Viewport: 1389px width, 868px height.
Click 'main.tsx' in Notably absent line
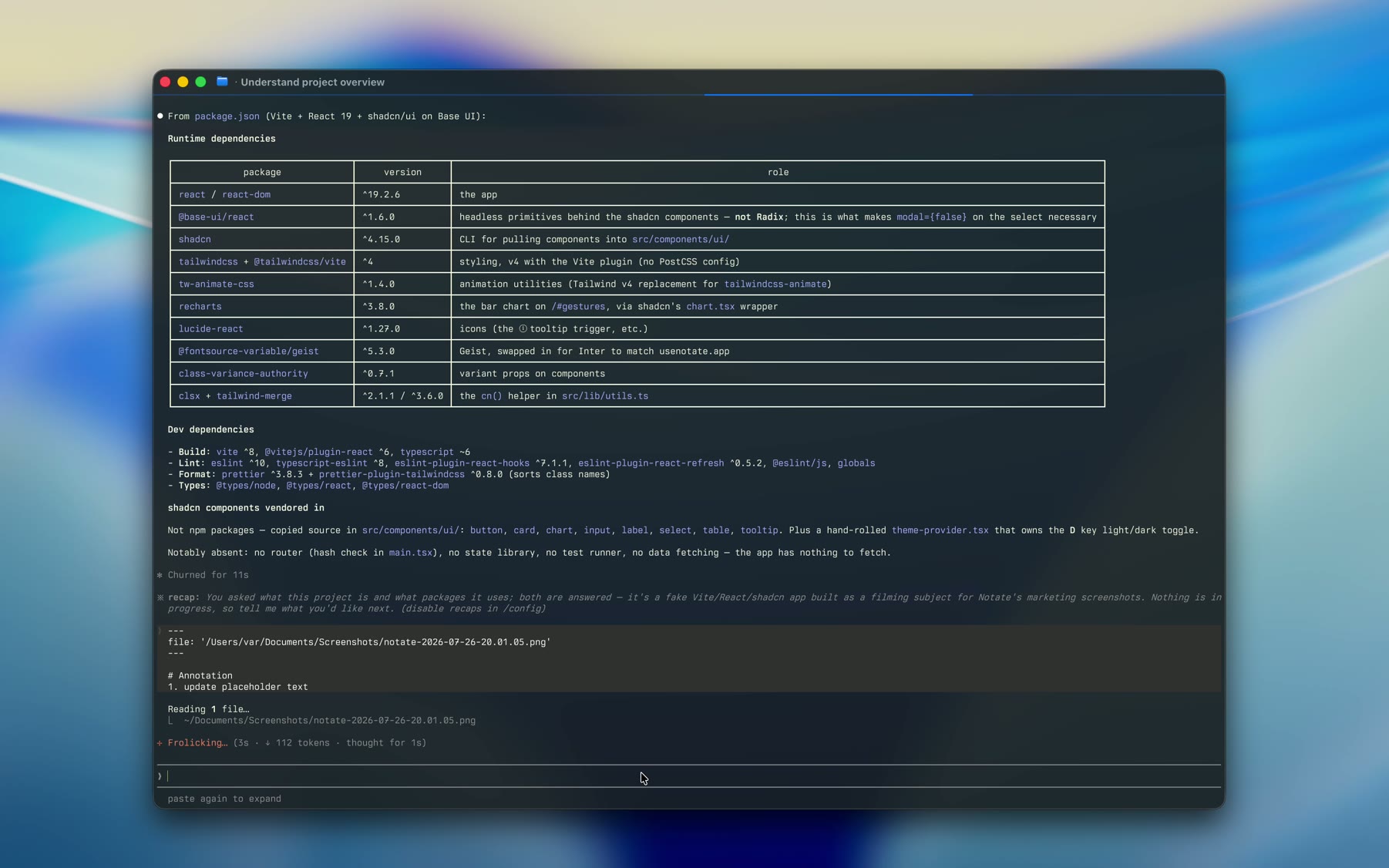click(x=411, y=553)
